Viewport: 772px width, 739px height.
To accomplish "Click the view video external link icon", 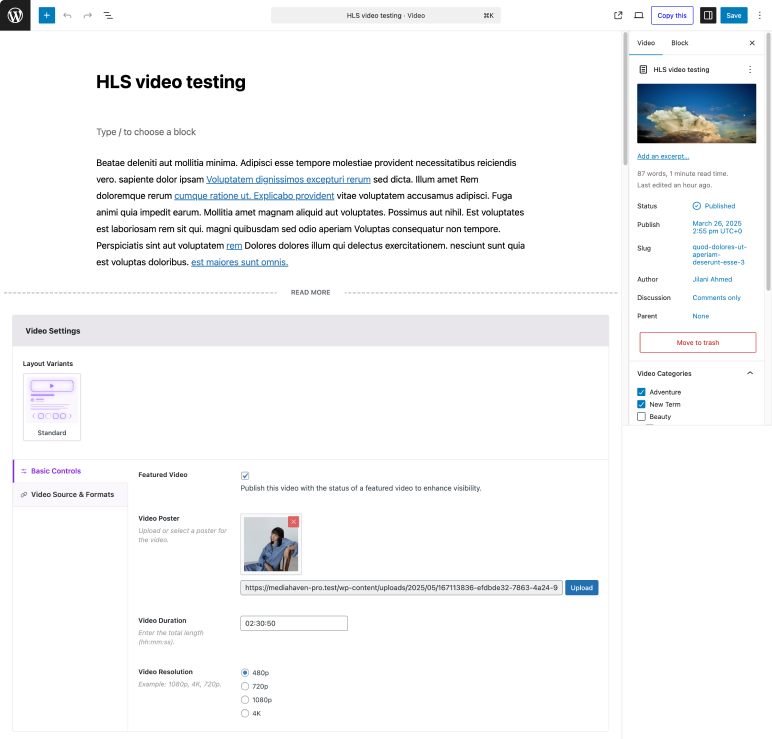I will coord(618,16).
